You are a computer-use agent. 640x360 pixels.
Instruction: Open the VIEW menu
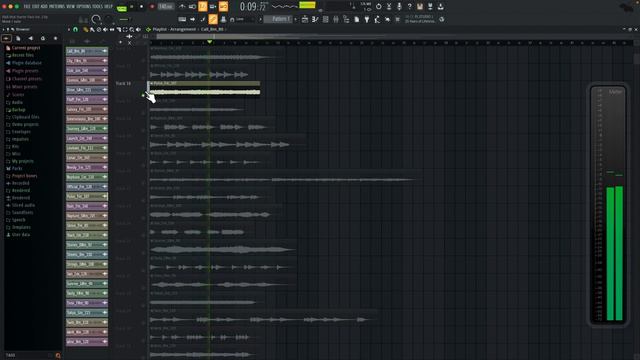point(70,7)
